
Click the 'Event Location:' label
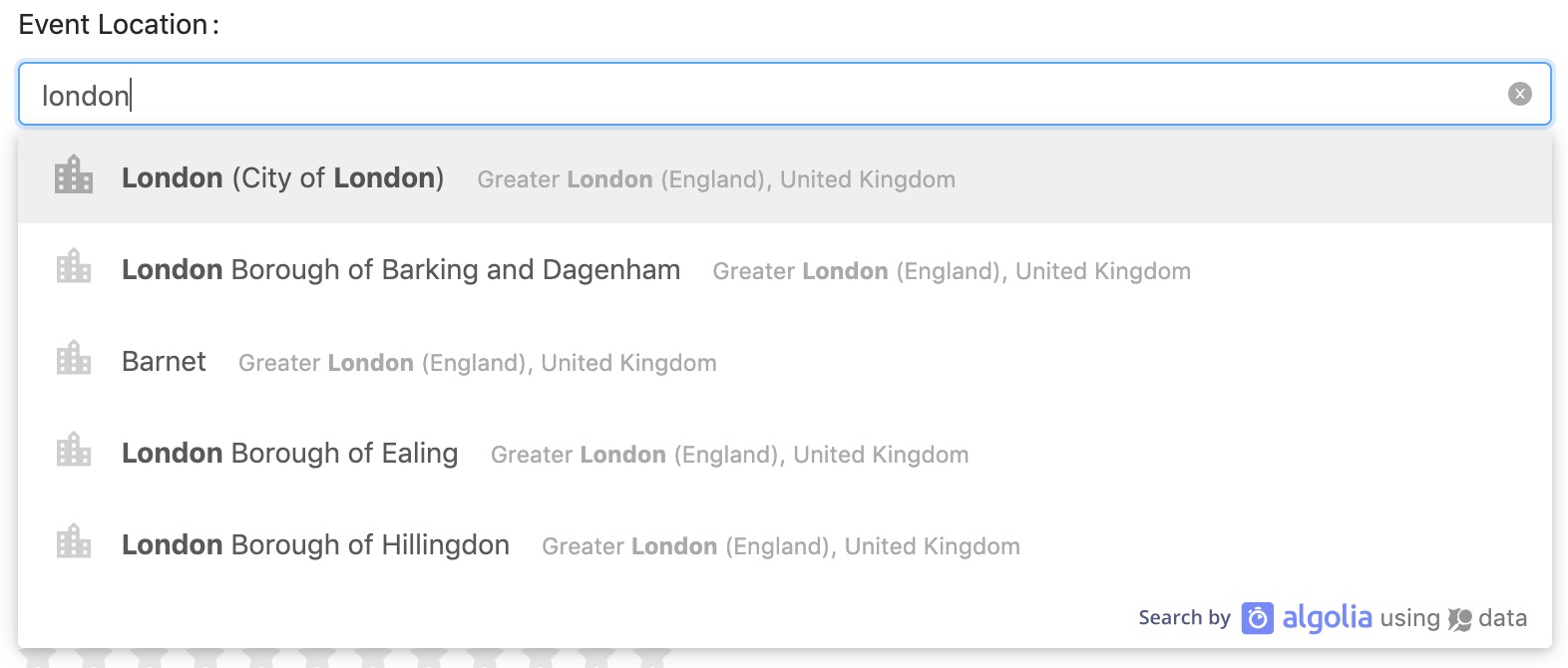click(119, 25)
